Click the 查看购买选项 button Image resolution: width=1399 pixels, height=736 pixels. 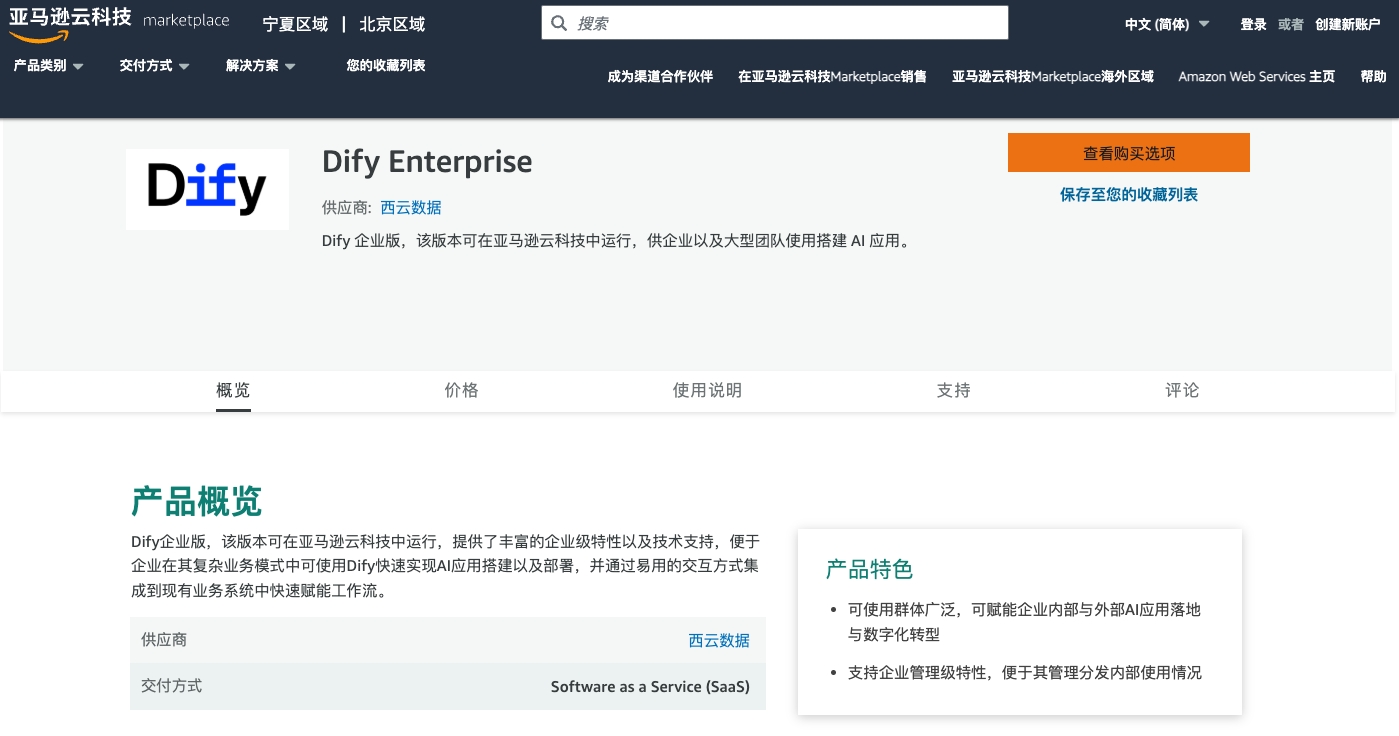click(1128, 153)
